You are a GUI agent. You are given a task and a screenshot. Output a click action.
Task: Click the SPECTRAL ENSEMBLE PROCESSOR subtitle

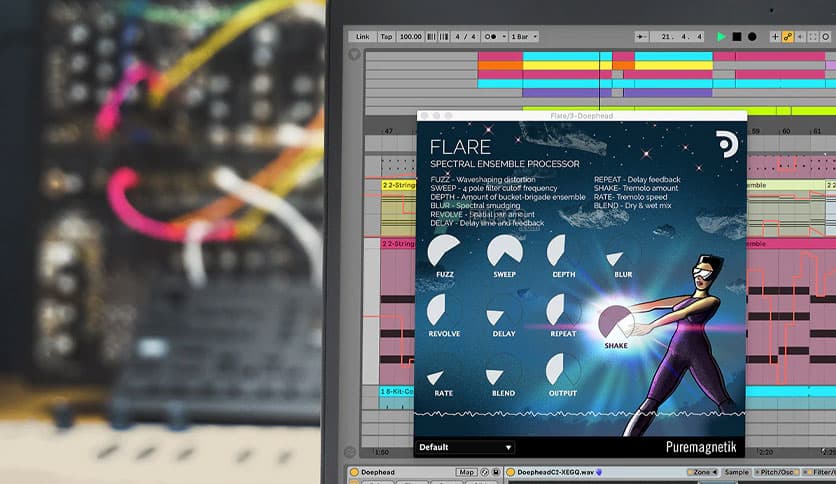click(504, 164)
